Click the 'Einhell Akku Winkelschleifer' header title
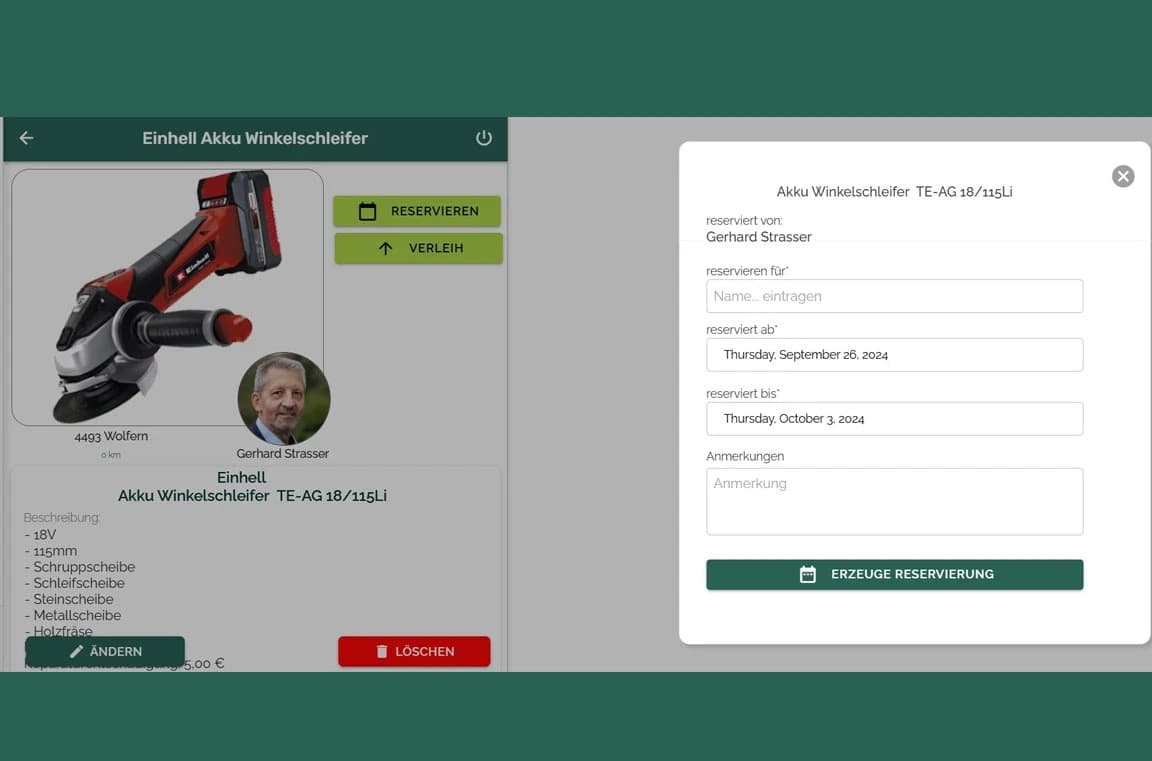Image resolution: width=1152 pixels, height=761 pixels. click(x=255, y=138)
